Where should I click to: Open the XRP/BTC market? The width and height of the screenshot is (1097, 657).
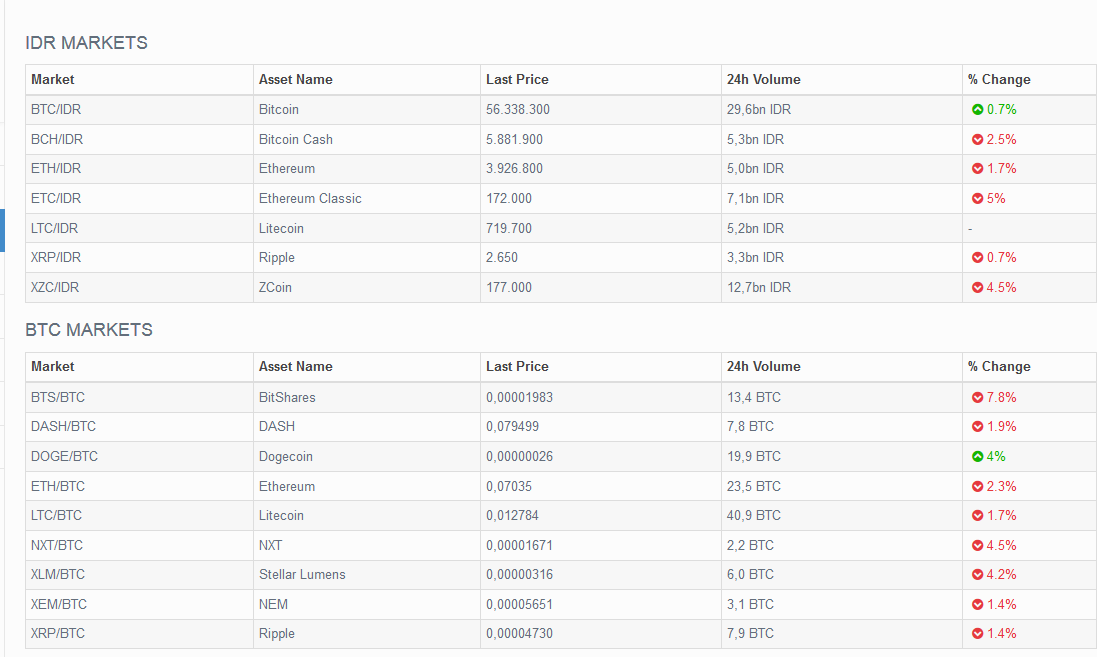tap(57, 633)
